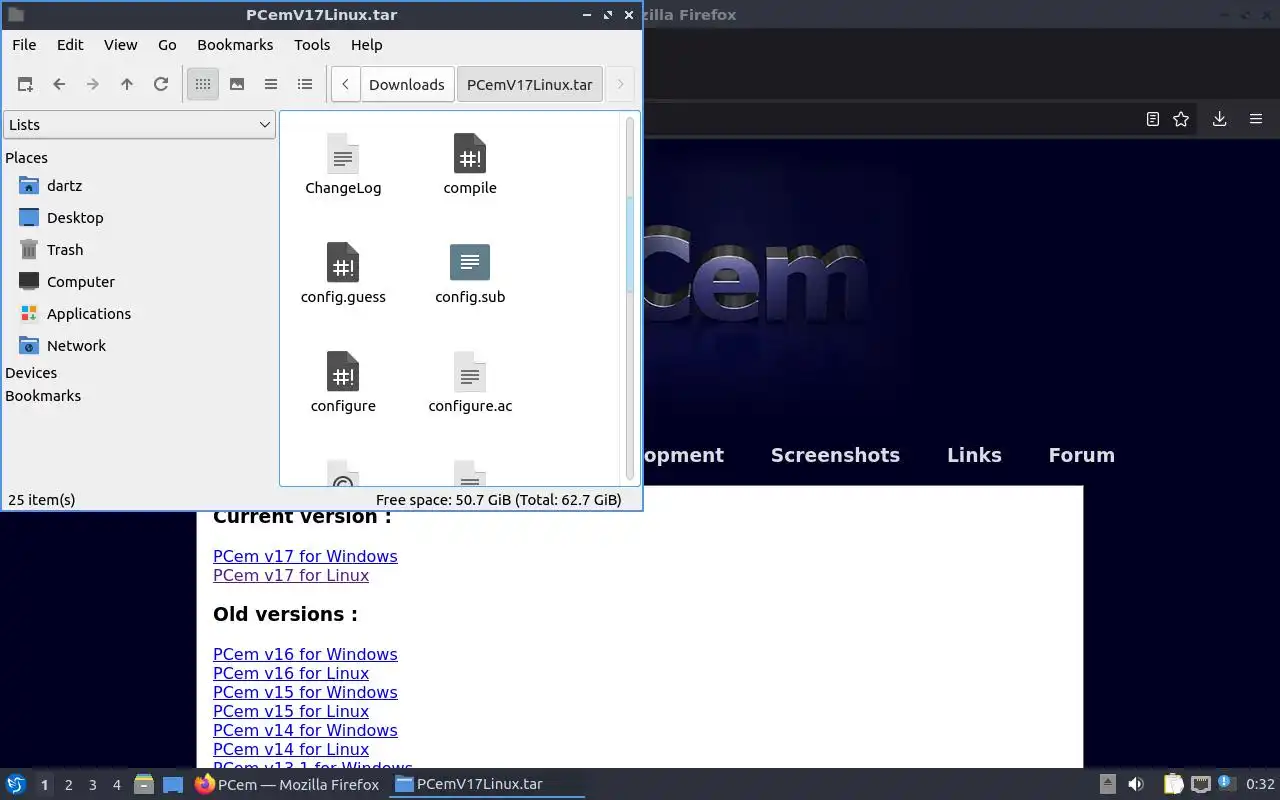Image resolution: width=1280 pixels, height=800 pixels.
Task: Open Firefox downloads panel
Action: tap(1220, 119)
